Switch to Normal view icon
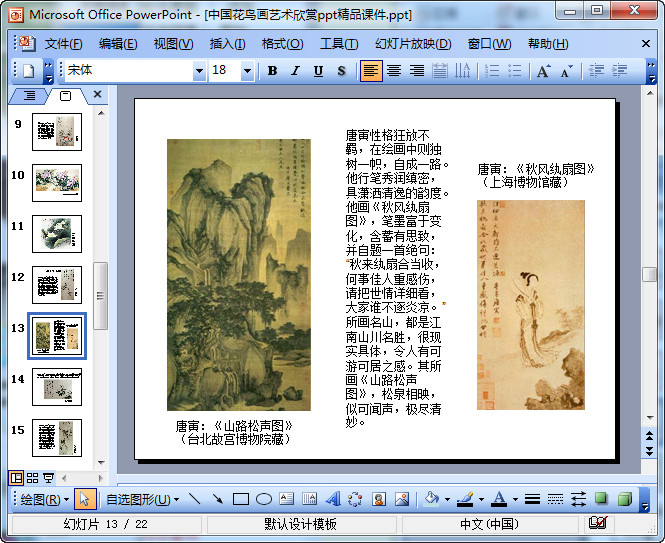 click(x=16, y=478)
